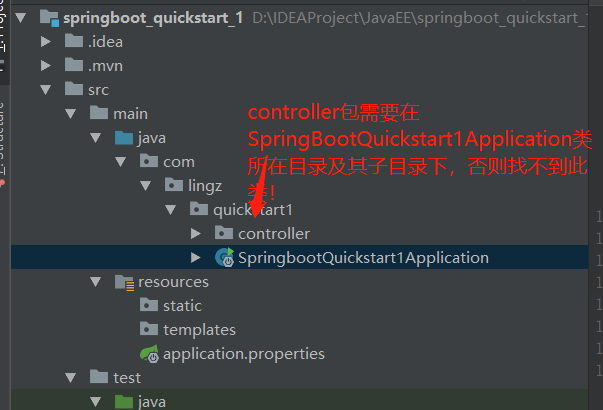Image resolution: width=603 pixels, height=410 pixels.
Task: Click the controller package icon
Action: coord(224,233)
